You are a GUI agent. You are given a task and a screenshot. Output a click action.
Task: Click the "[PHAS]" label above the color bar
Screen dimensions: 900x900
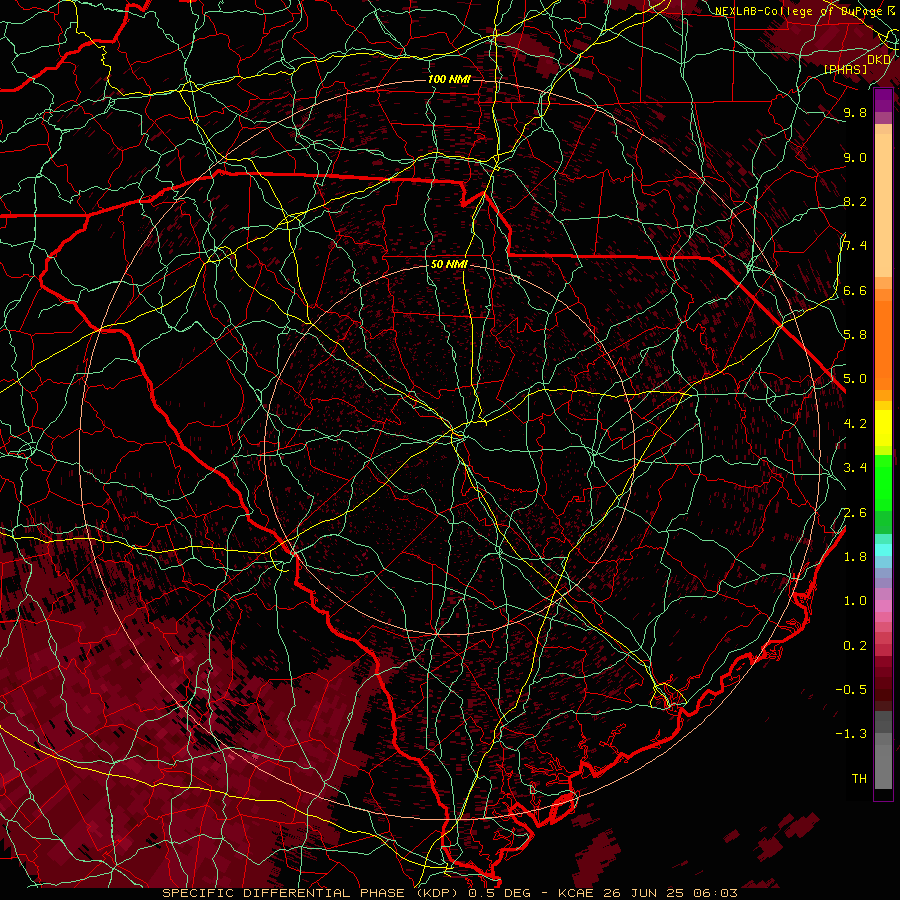(x=845, y=69)
